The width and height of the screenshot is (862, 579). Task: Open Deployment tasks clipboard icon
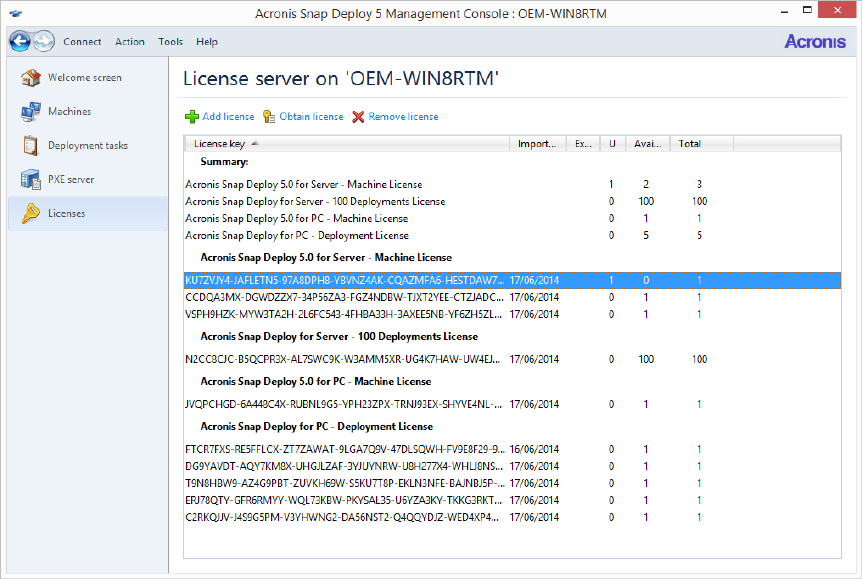pyautogui.click(x=30, y=146)
